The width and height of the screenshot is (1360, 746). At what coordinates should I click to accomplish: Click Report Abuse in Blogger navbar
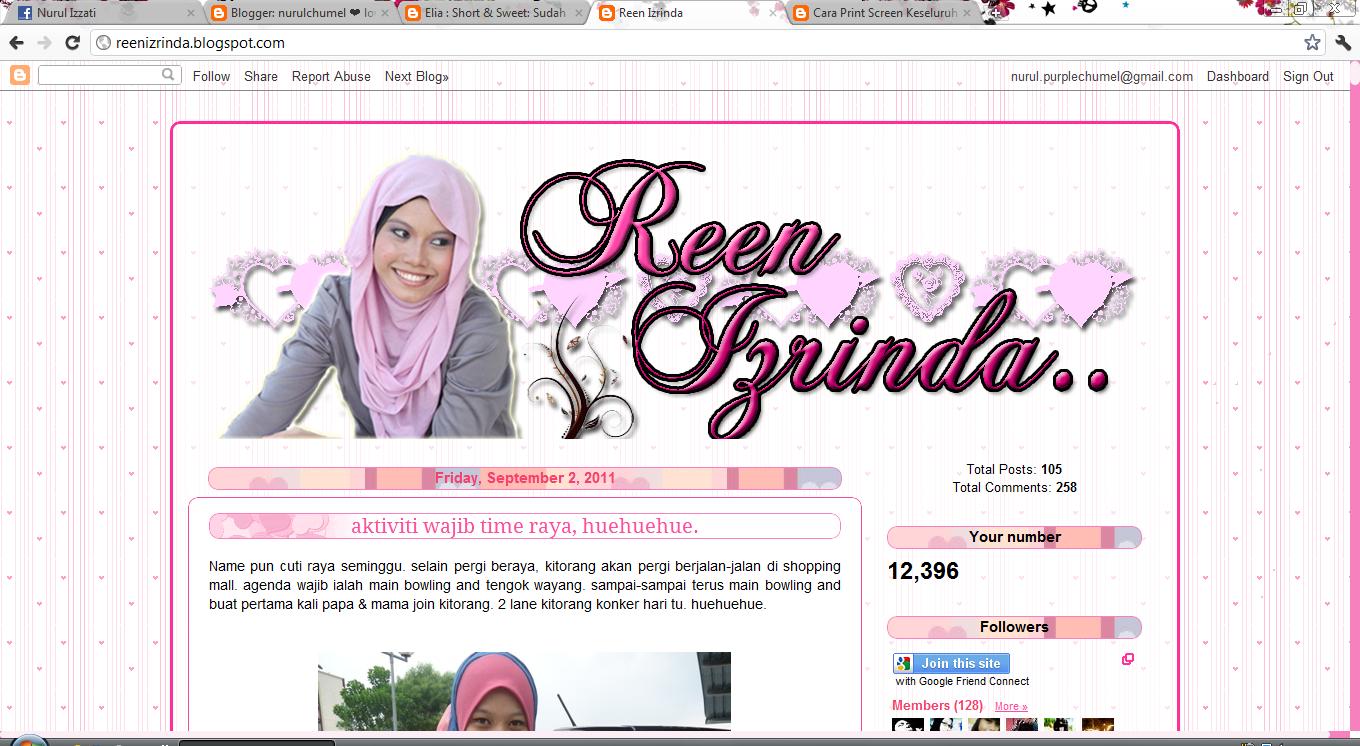[x=331, y=76]
